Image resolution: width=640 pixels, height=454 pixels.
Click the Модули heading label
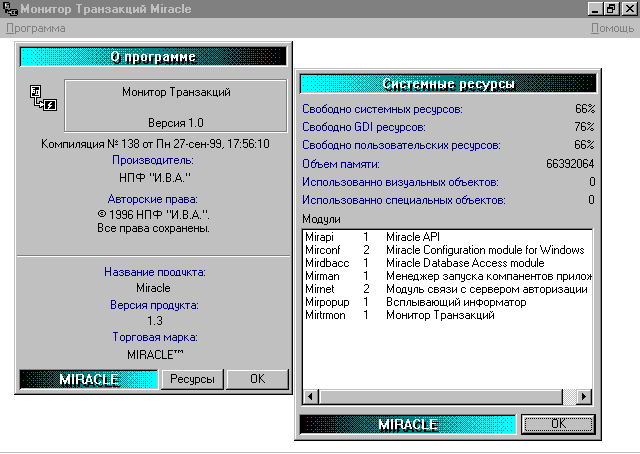point(321,219)
